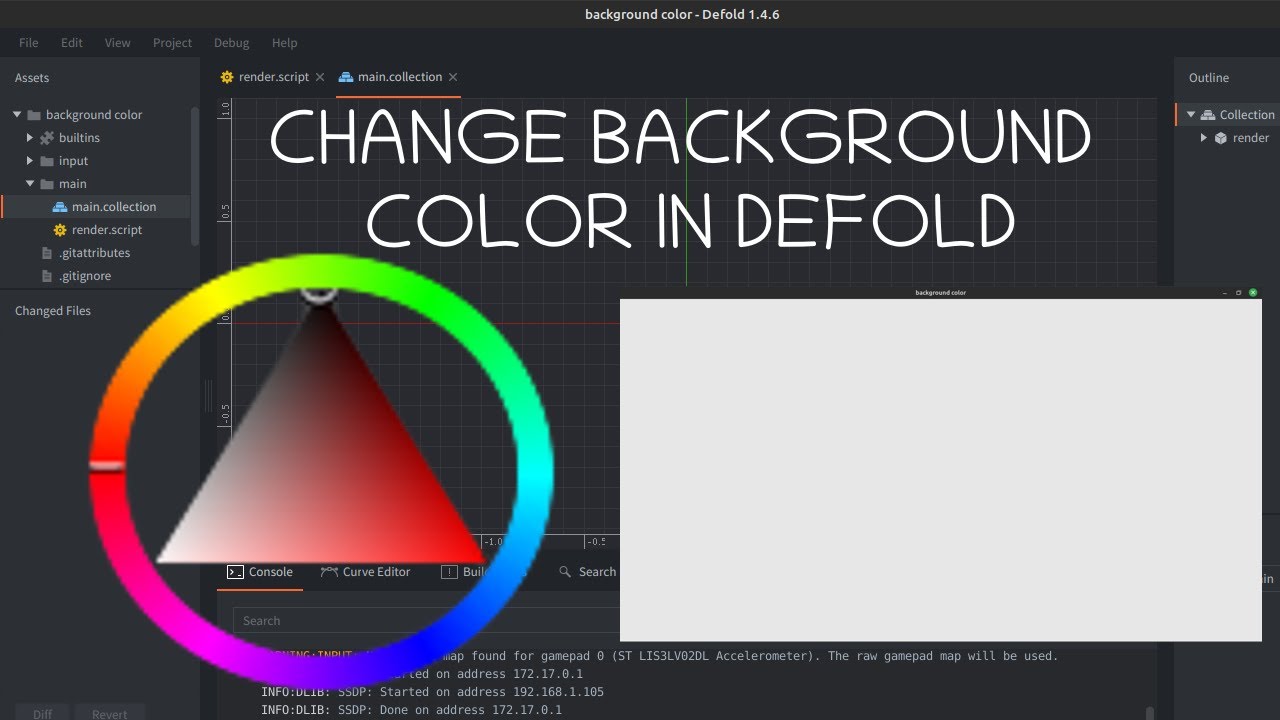Screen dimensions: 1280x720
Task: Click the background color folder icon
Action: tap(34, 115)
